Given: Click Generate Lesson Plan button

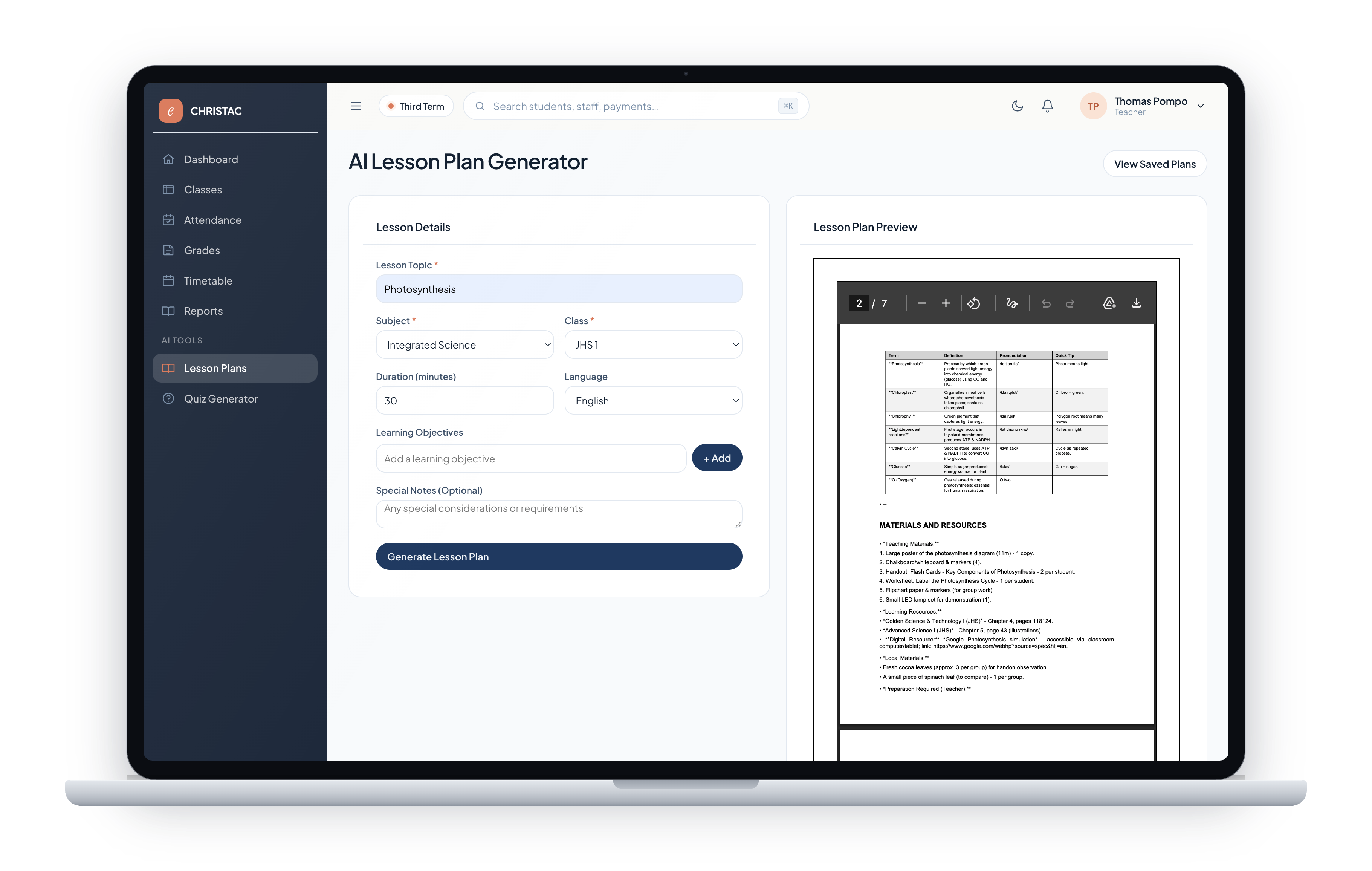Looking at the screenshot, I should click(558, 557).
